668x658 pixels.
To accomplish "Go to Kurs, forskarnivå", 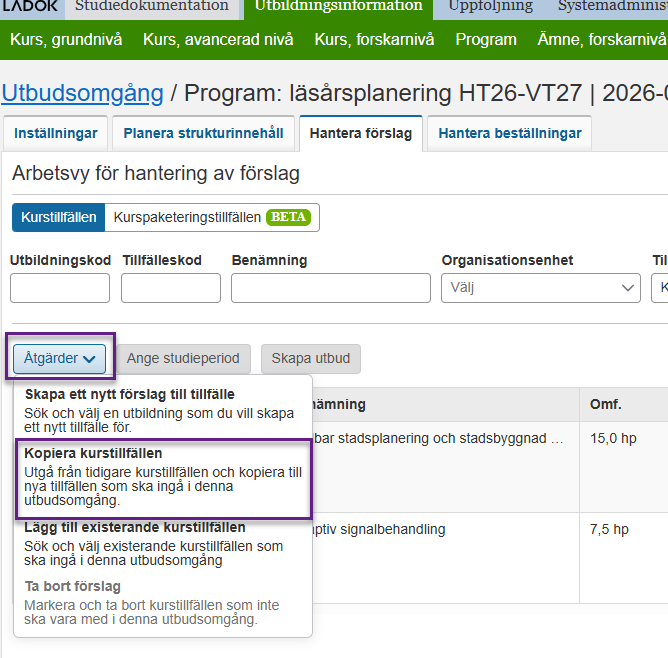I will (374, 40).
